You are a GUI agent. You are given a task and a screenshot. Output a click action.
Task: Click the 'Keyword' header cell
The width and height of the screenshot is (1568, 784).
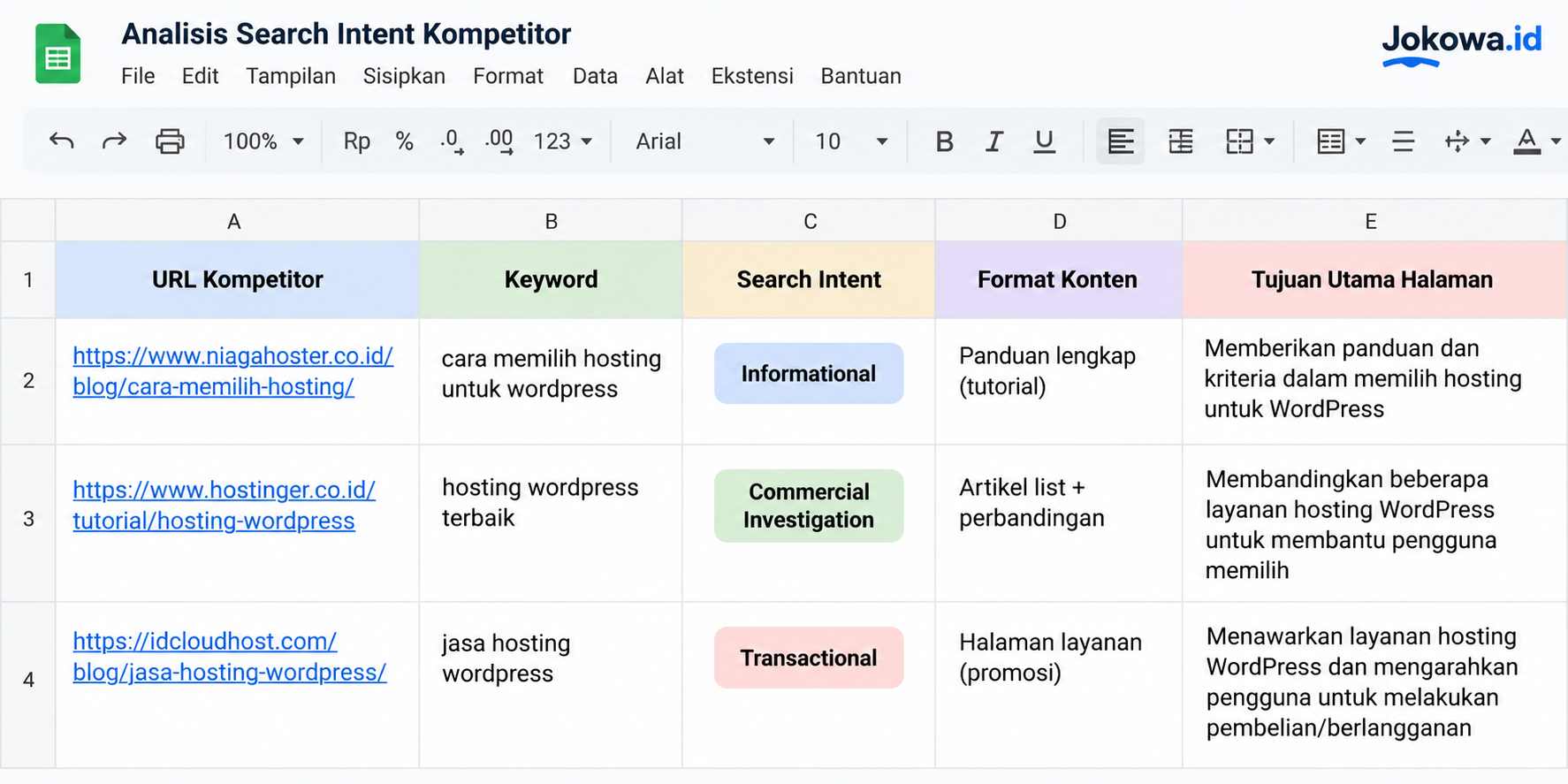click(x=551, y=279)
